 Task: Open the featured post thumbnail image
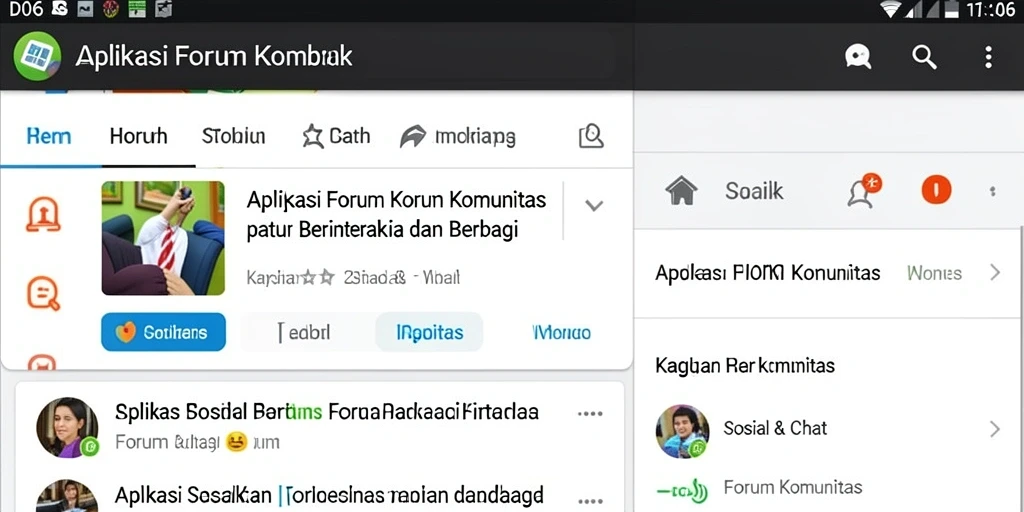coord(163,238)
